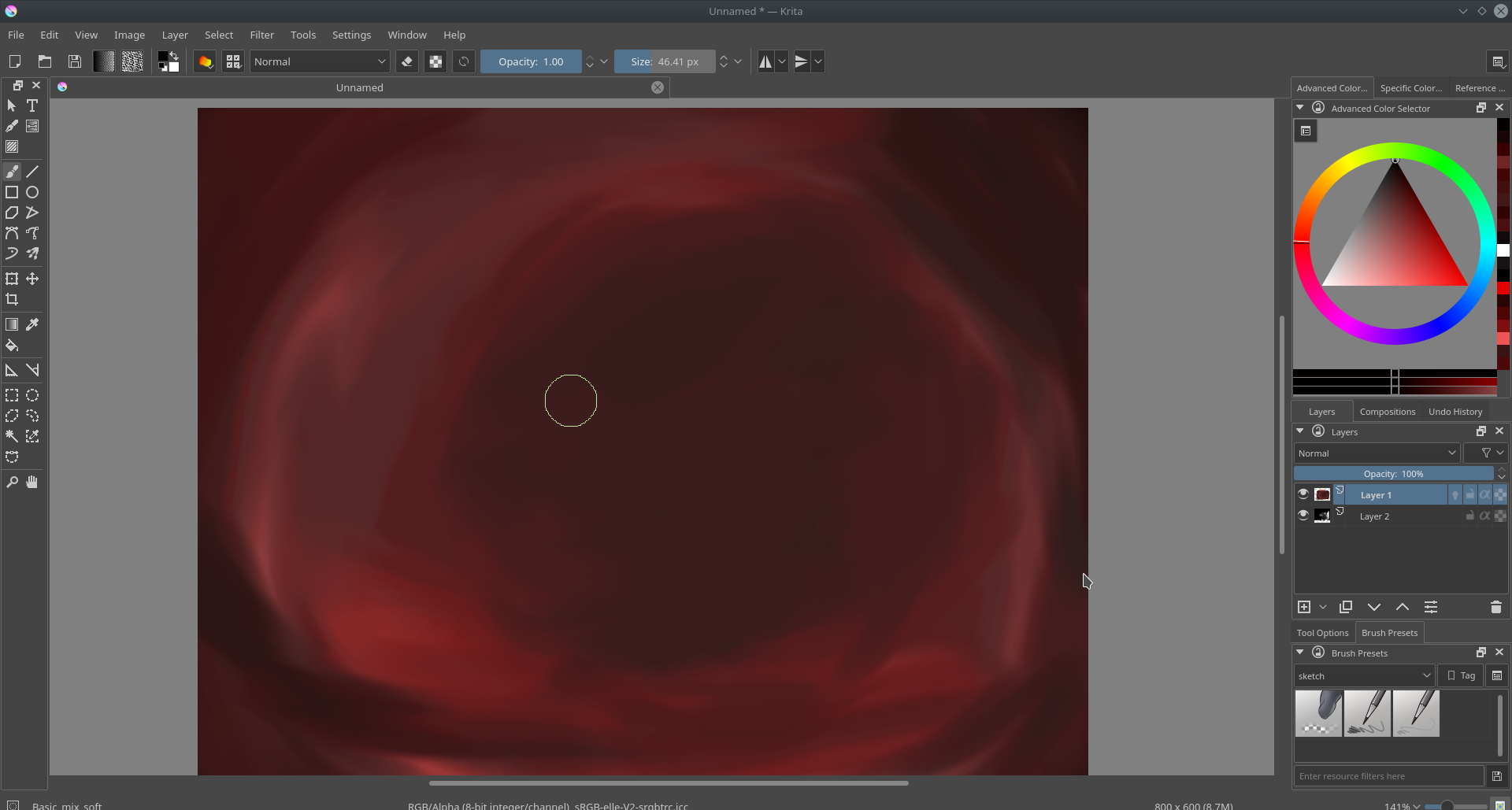Viewport: 1512px width, 810px height.
Task: Open the brush presets chooser
Action: tap(233, 61)
